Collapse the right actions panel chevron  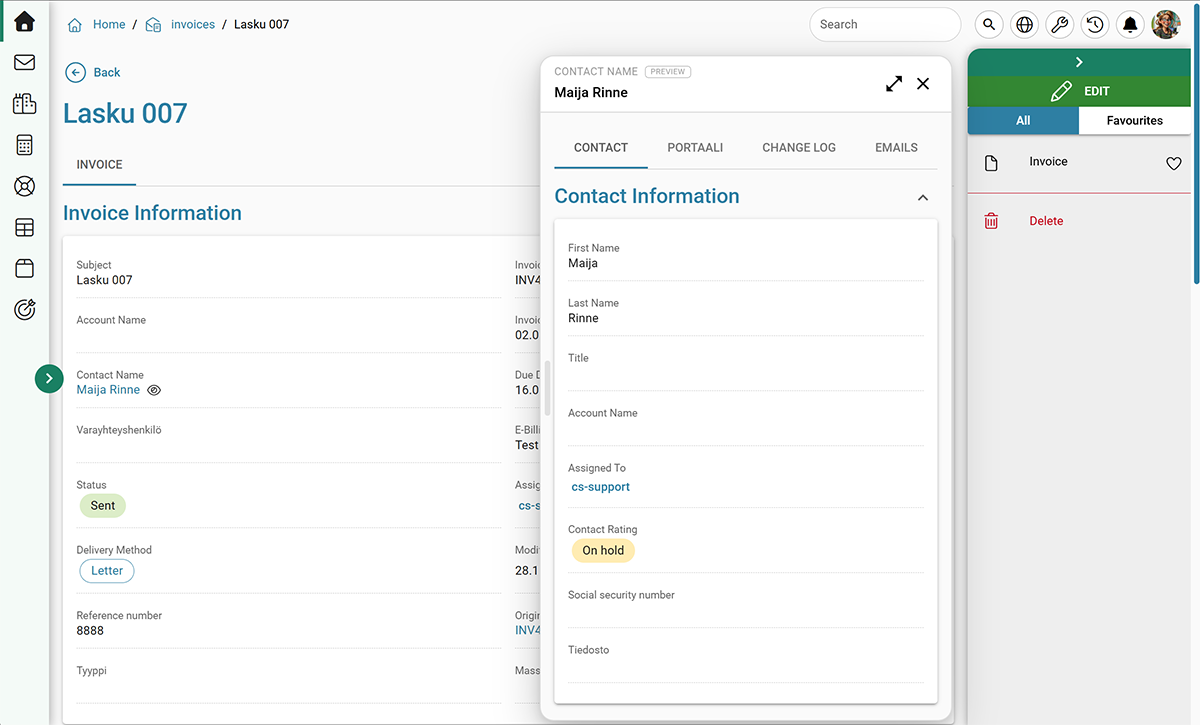[1079, 62]
